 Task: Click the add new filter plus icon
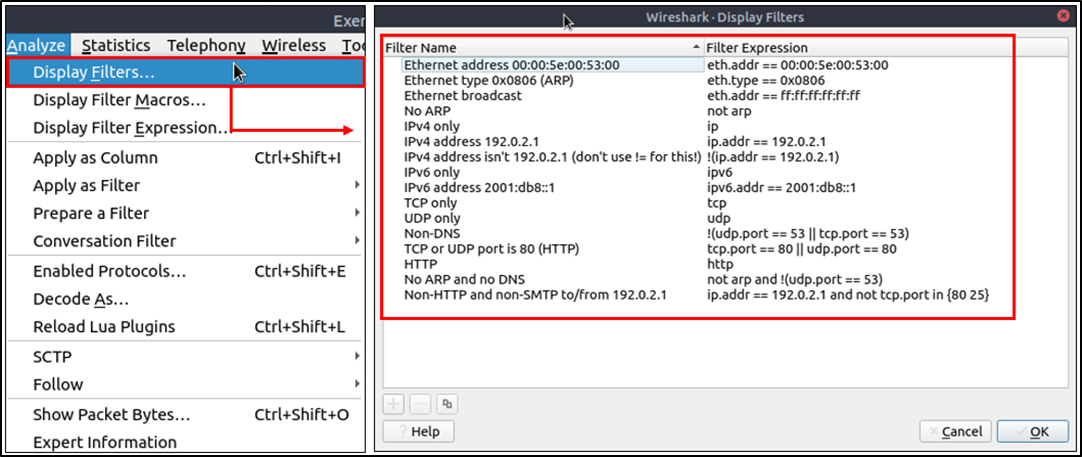pos(395,403)
